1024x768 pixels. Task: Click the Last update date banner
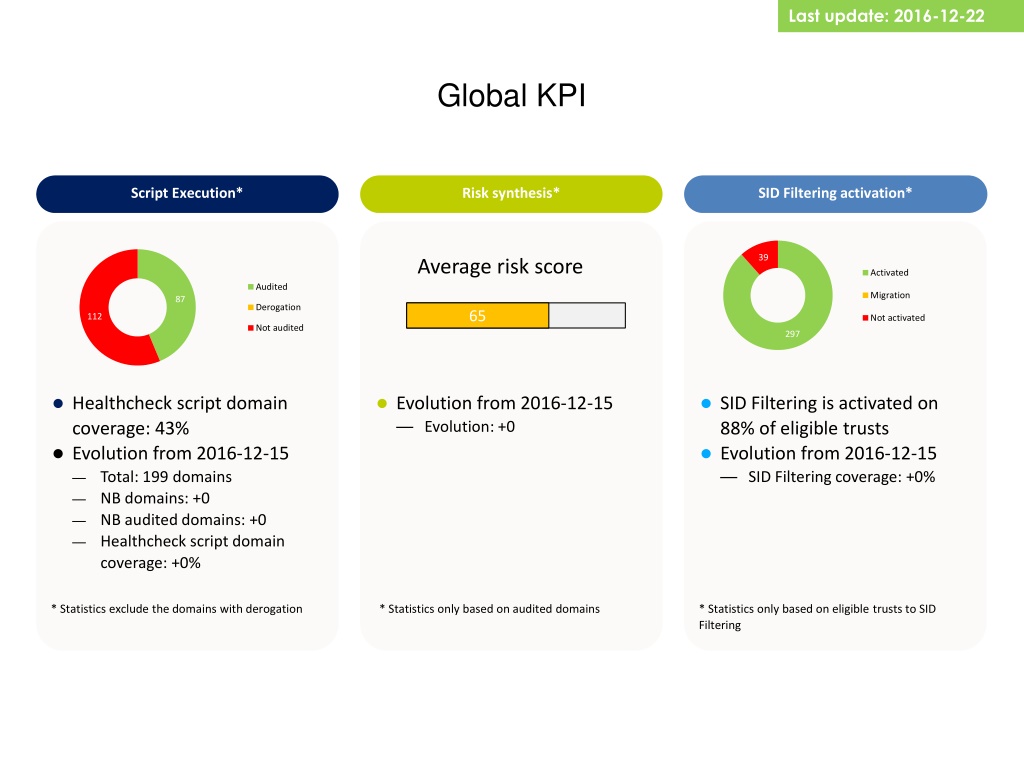901,16
